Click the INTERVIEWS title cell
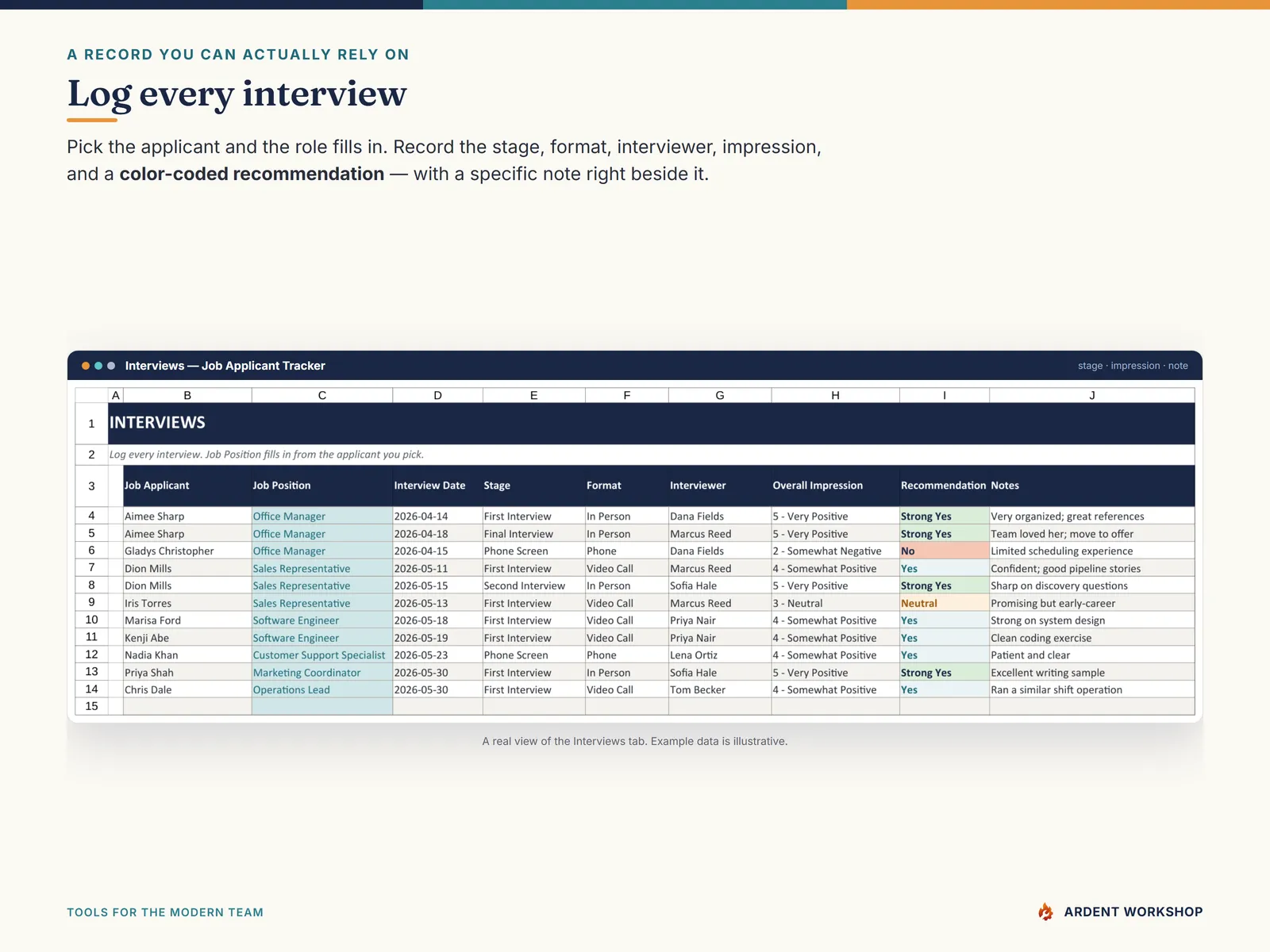 tap(651, 423)
